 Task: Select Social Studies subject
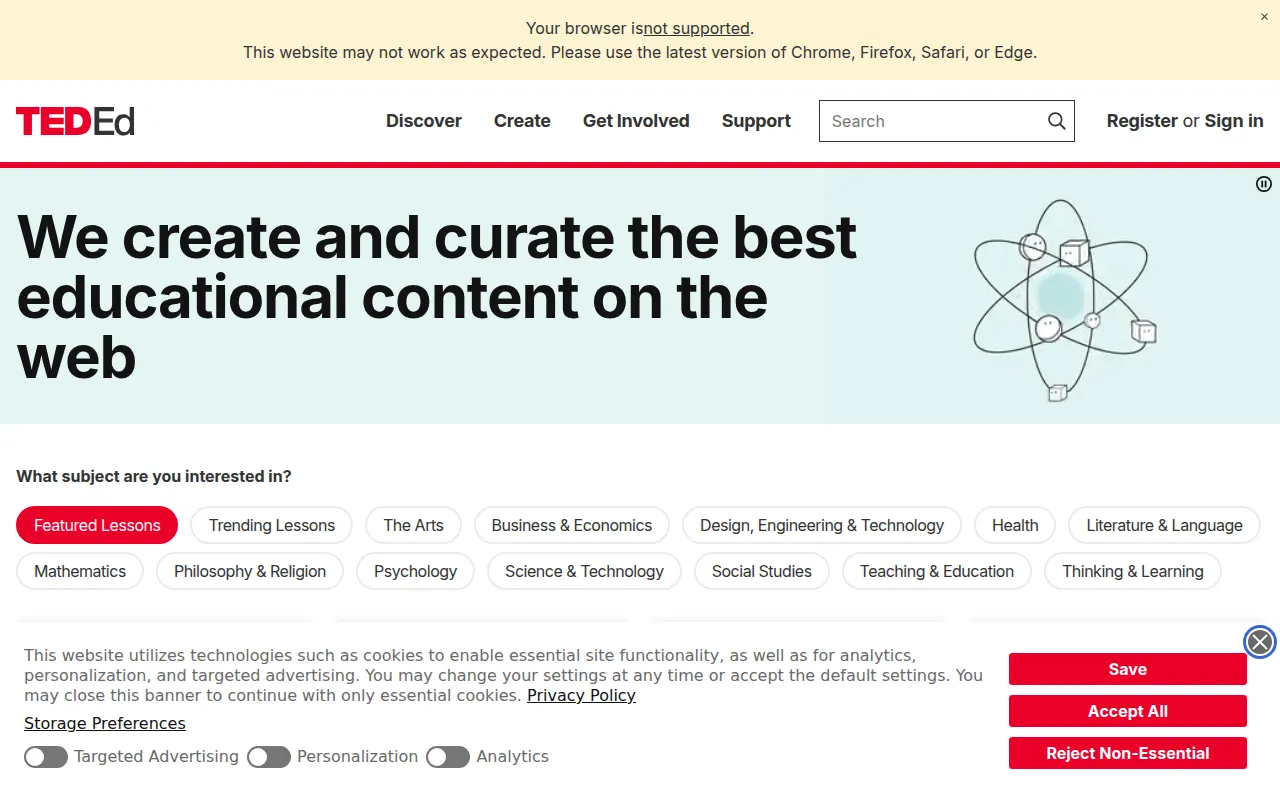pos(762,571)
